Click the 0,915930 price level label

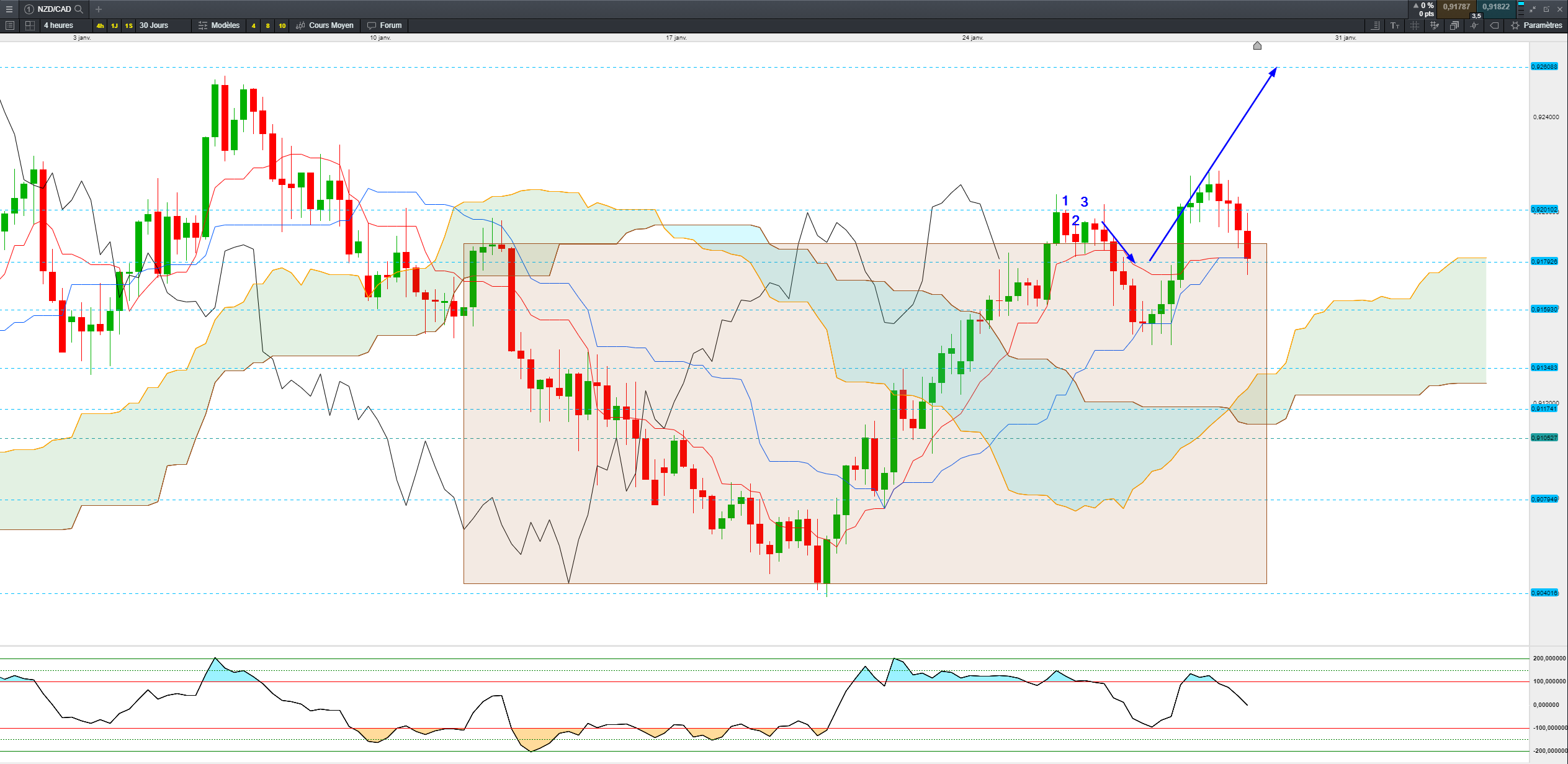1544,310
